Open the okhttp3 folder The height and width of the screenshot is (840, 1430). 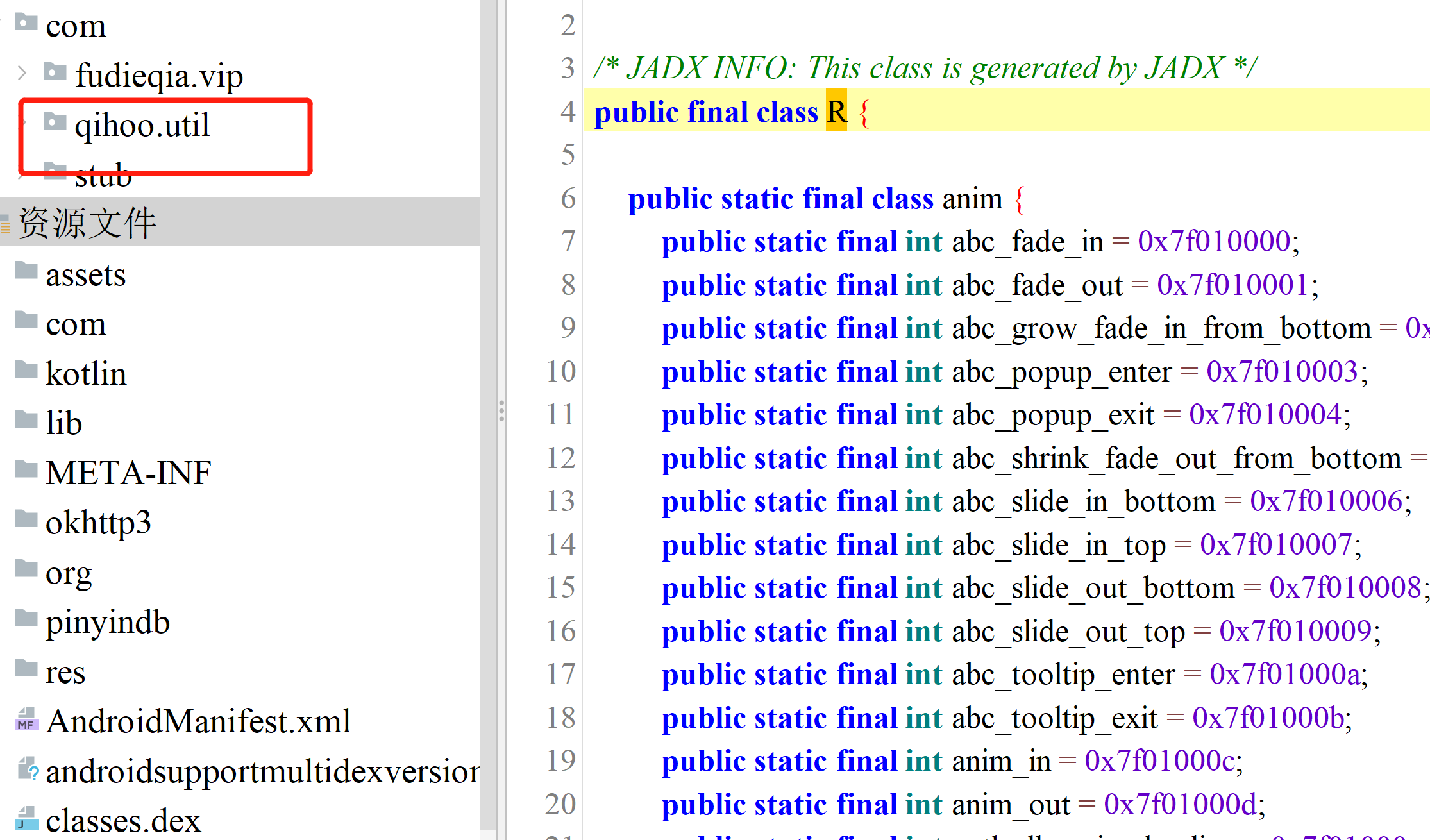[x=98, y=523]
